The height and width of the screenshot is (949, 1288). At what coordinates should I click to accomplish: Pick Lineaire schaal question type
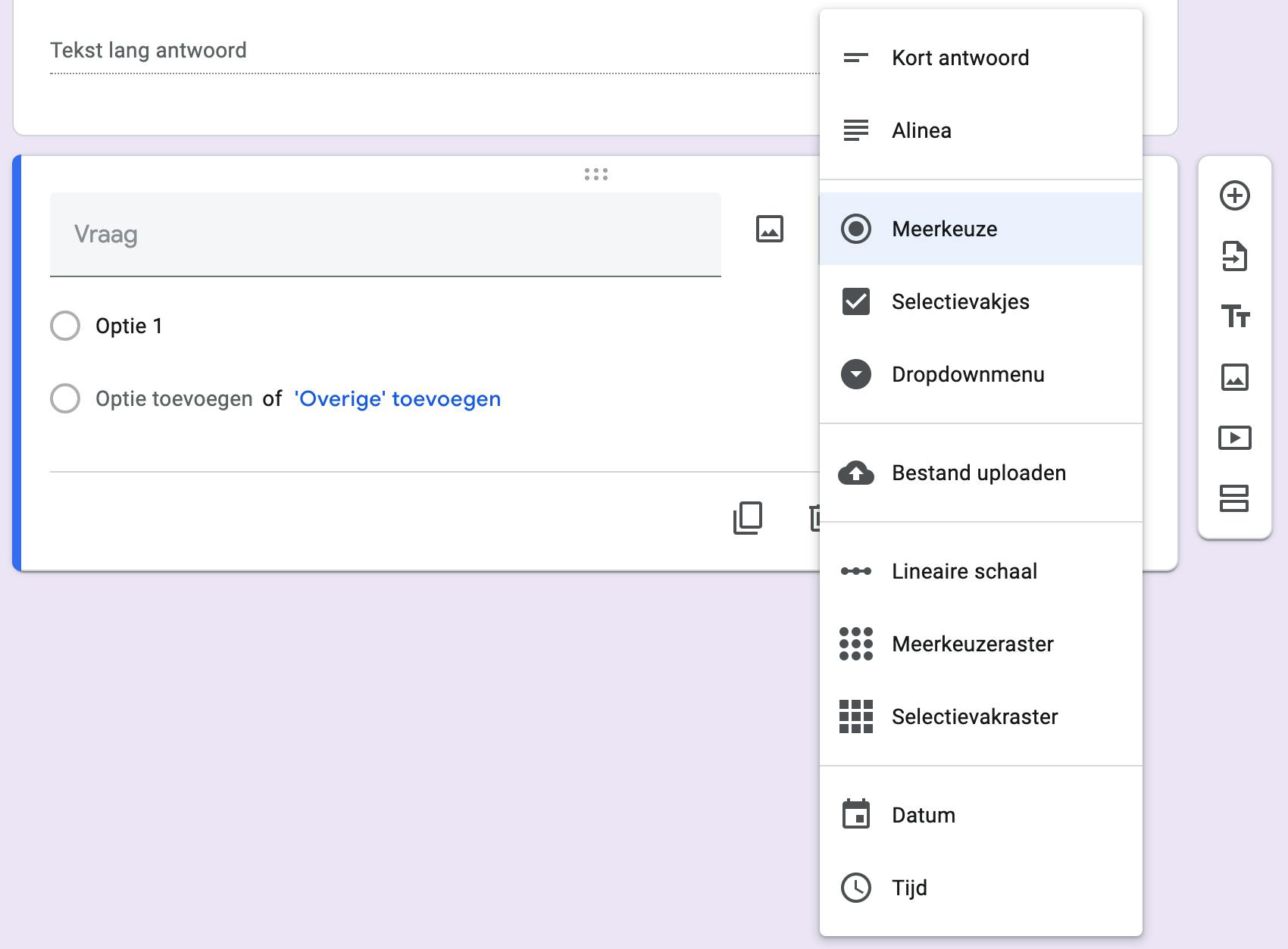pos(964,571)
